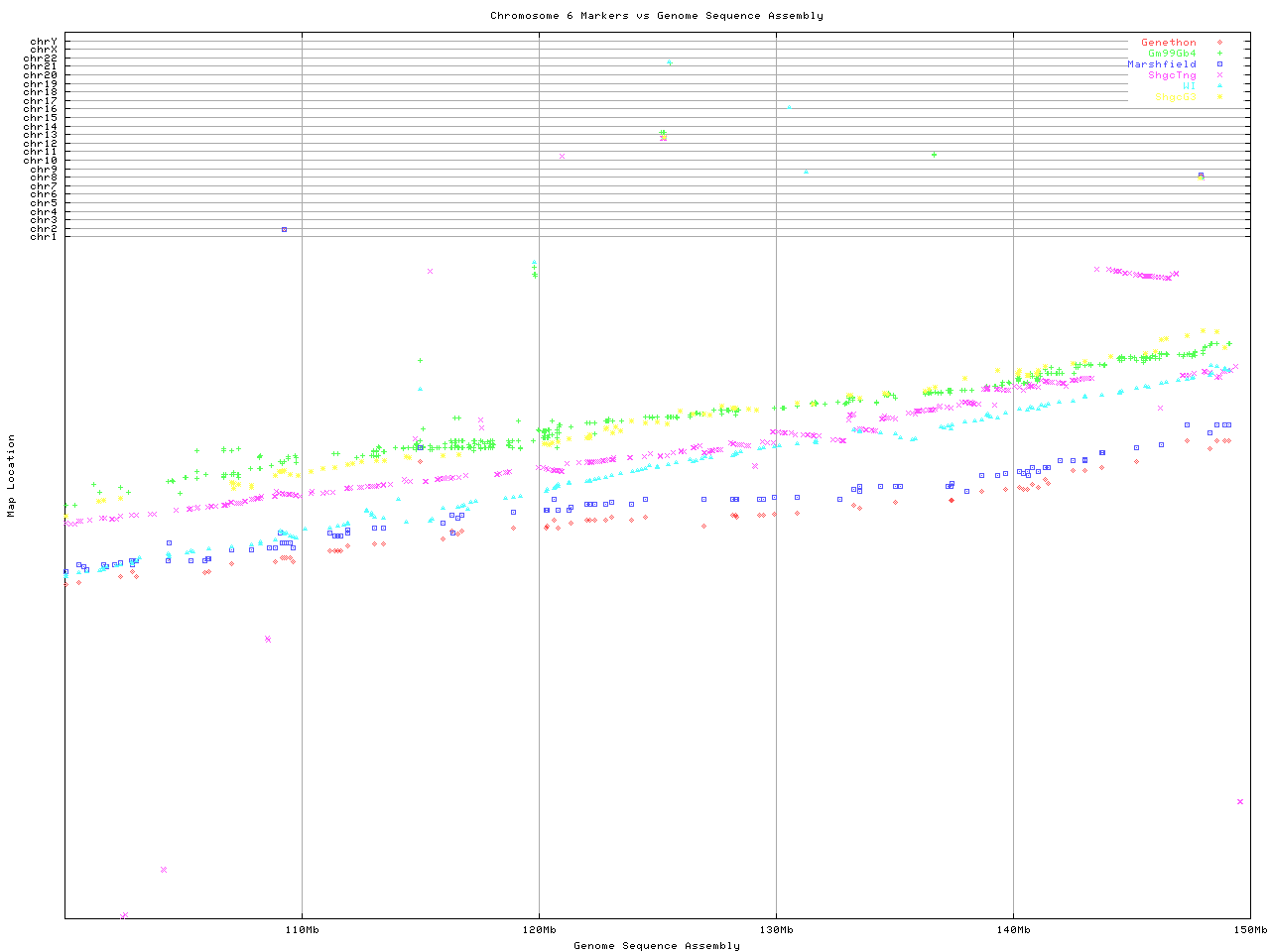Click the chrY label on the y-axis
This screenshot has width=1270, height=952.
(x=44, y=41)
